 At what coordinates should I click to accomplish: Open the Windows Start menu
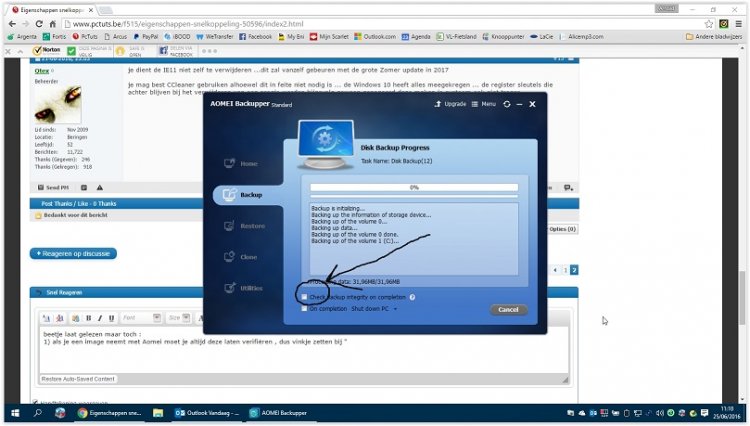click(15, 413)
